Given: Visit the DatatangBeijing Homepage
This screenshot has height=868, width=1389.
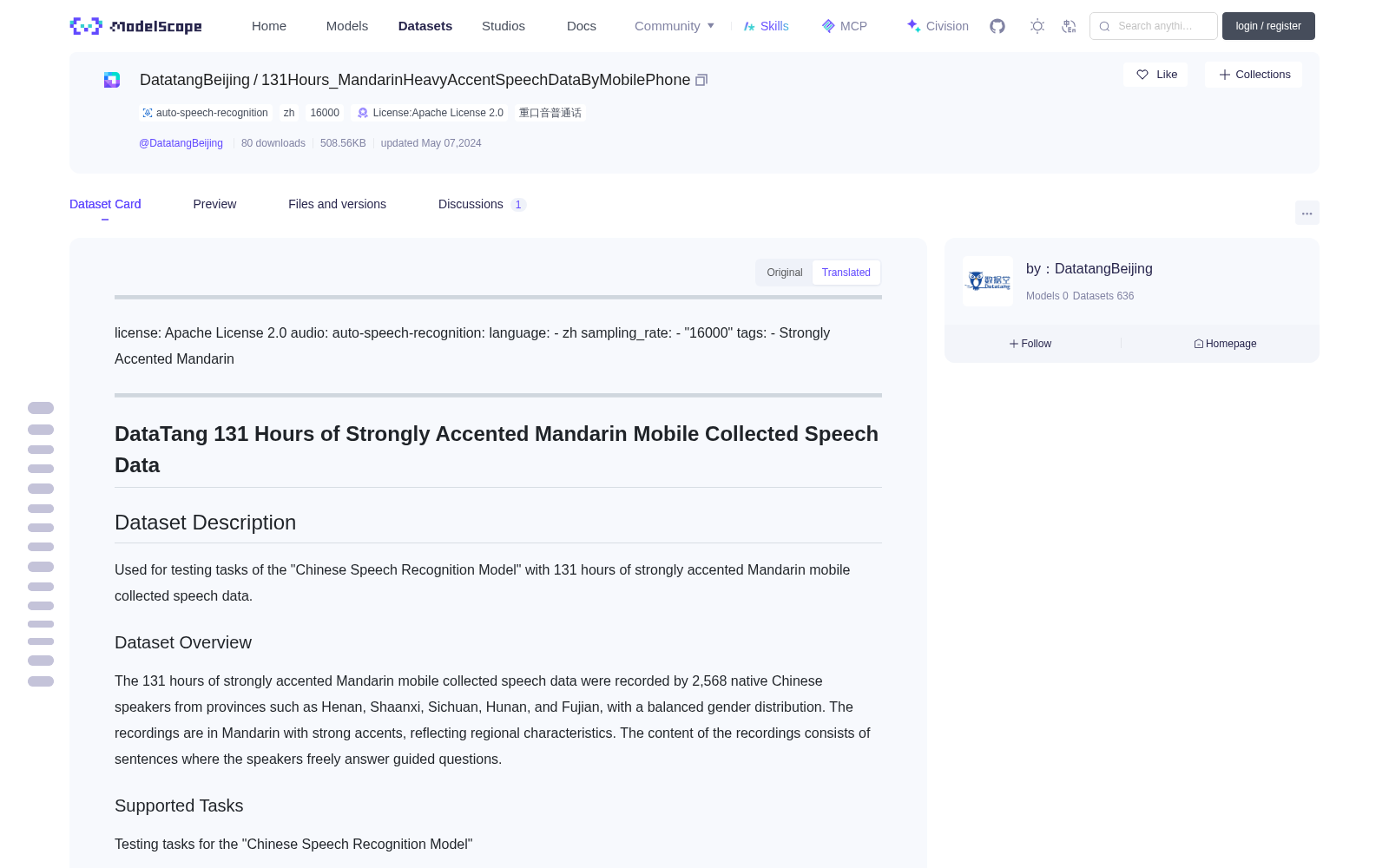Looking at the screenshot, I should (x=1225, y=344).
